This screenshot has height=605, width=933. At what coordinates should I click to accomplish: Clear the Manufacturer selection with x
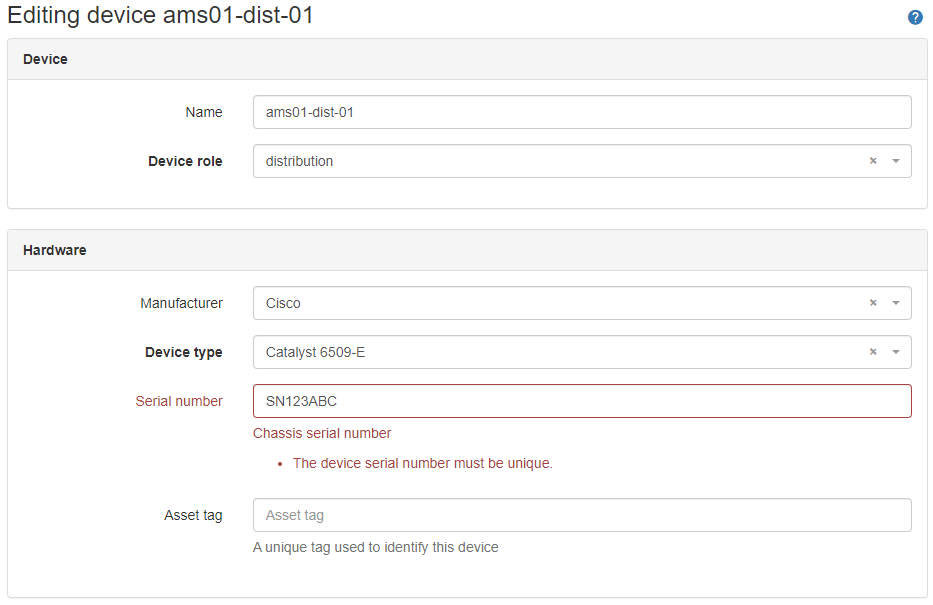coord(873,303)
